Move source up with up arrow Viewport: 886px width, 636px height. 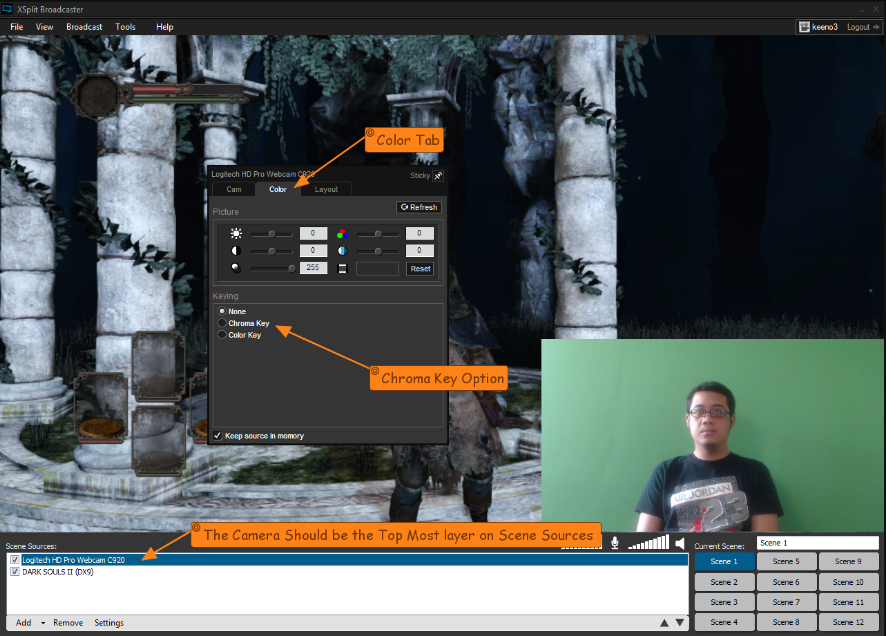[664, 622]
